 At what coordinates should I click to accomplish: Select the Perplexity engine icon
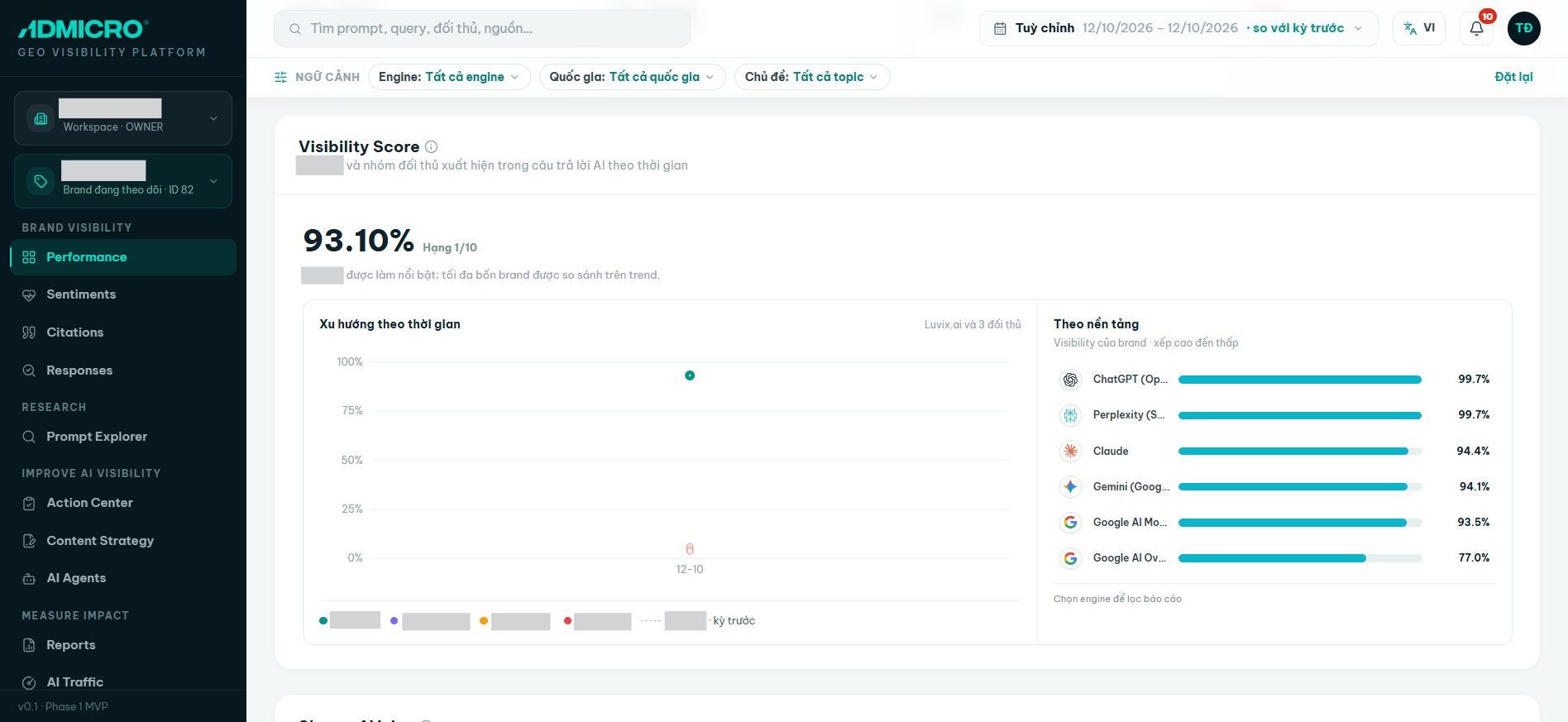tap(1070, 415)
